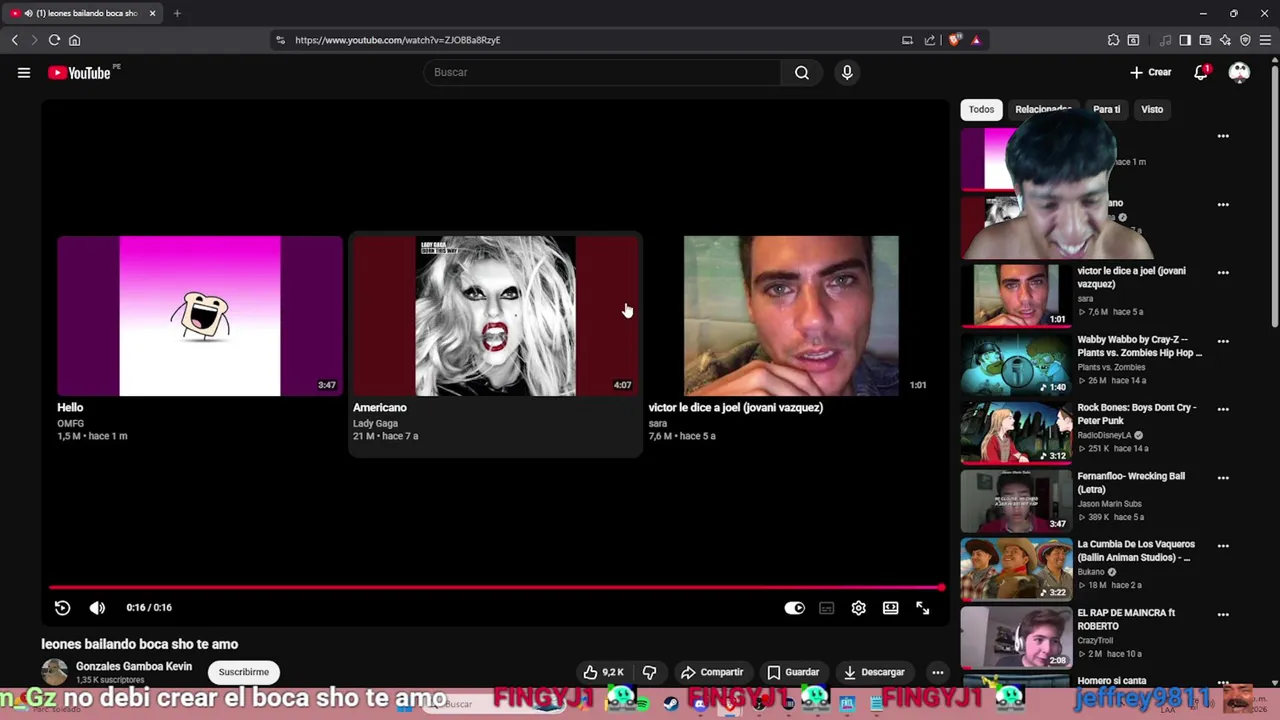Click the browser address bar URL
The height and width of the screenshot is (720, 1280).
pos(398,40)
